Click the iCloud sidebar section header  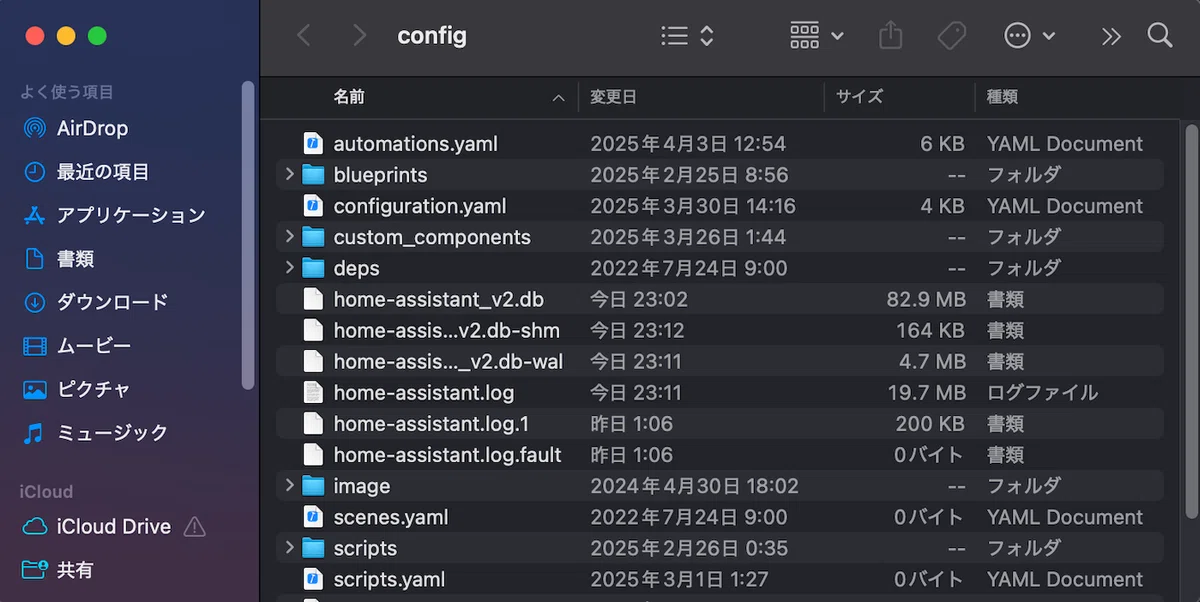(x=46, y=491)
